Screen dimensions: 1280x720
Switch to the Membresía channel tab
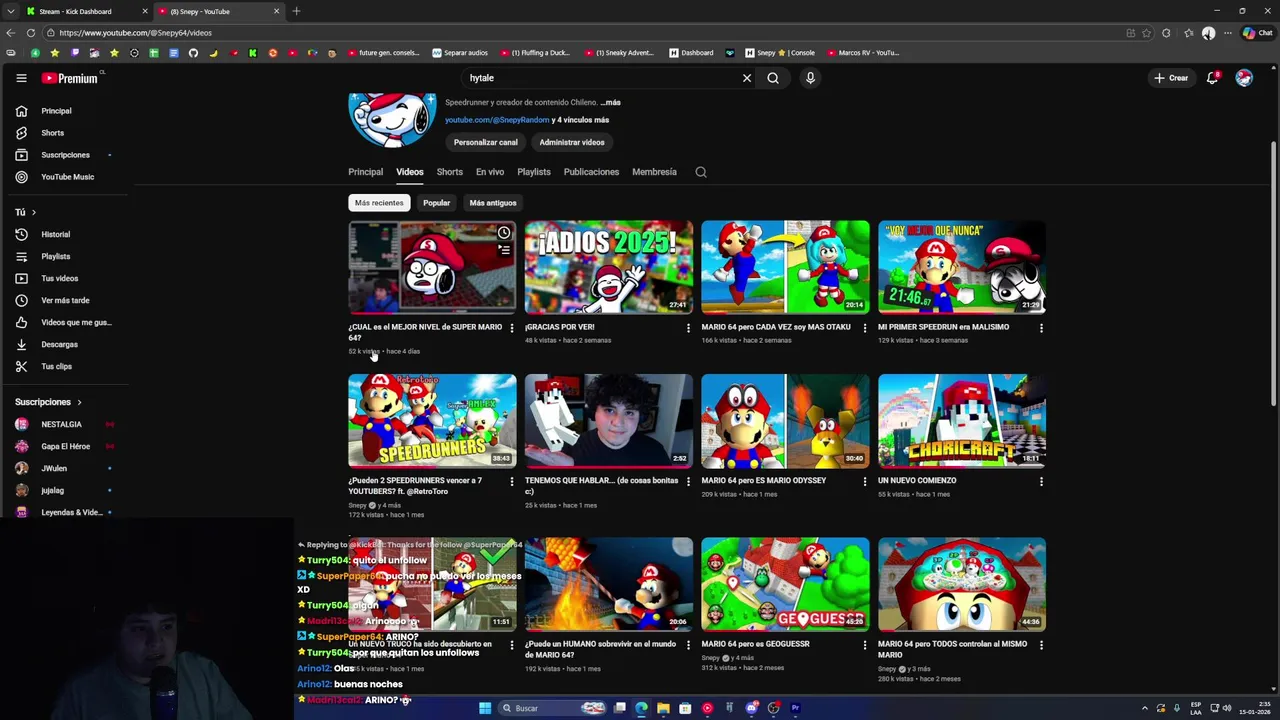tap(654, 172)
